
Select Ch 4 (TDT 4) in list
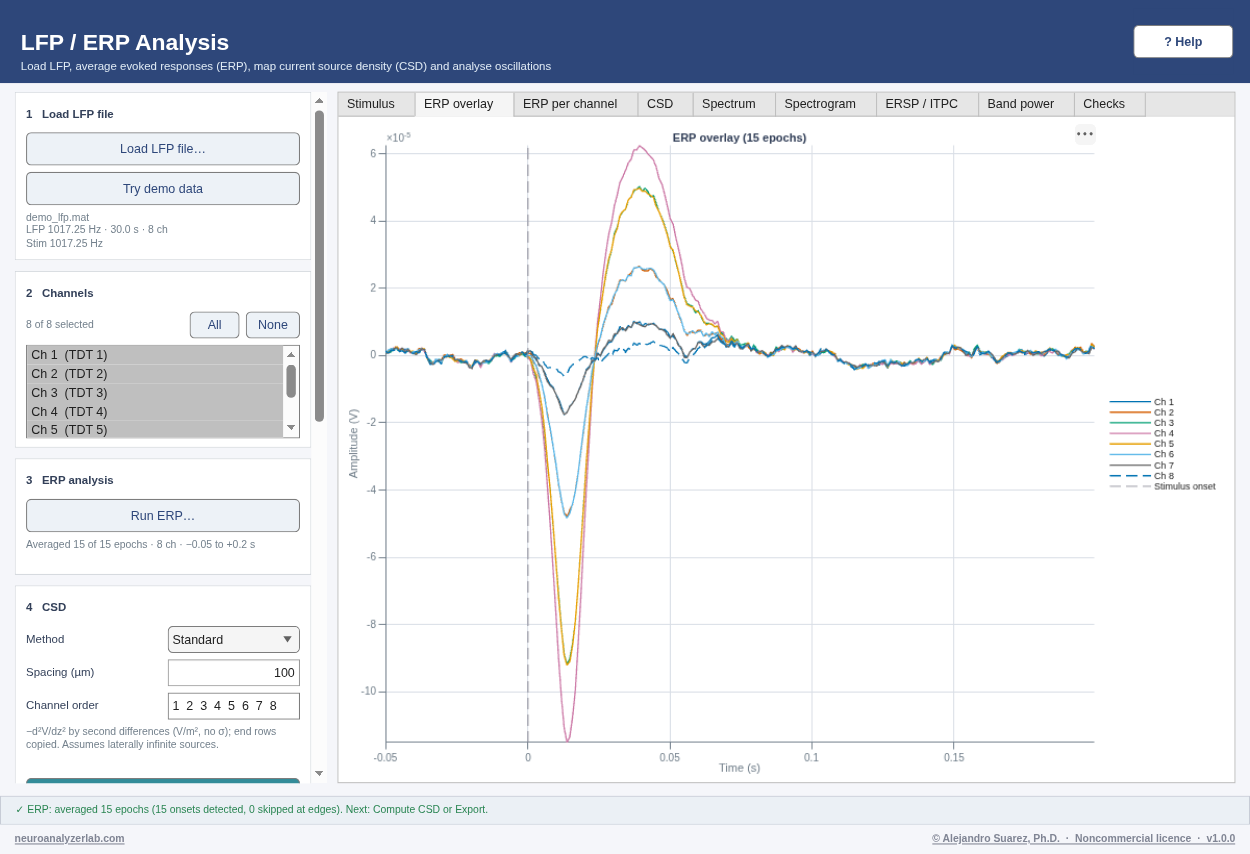click(x=155, y=412)
